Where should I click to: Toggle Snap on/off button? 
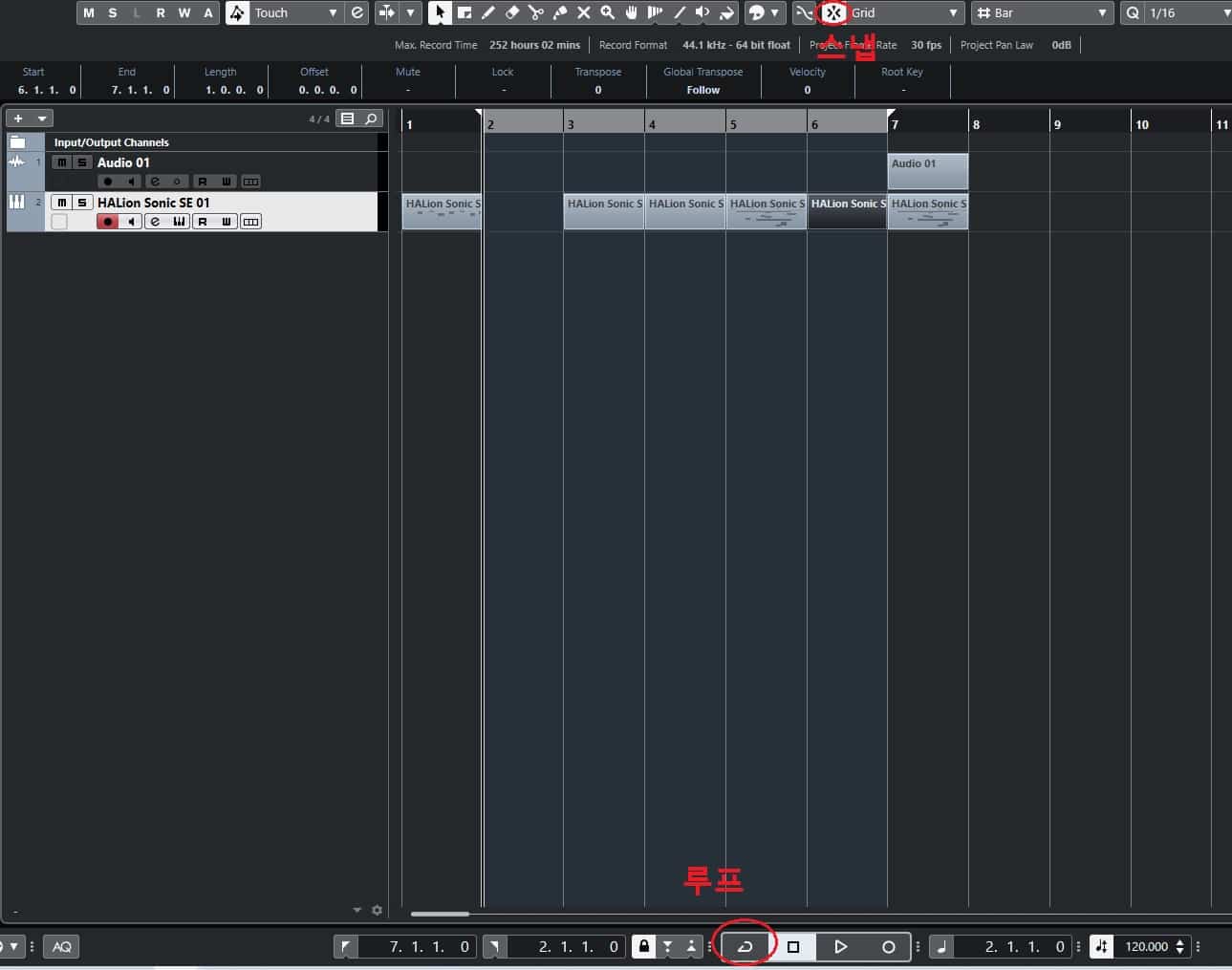tap(833, 12)
